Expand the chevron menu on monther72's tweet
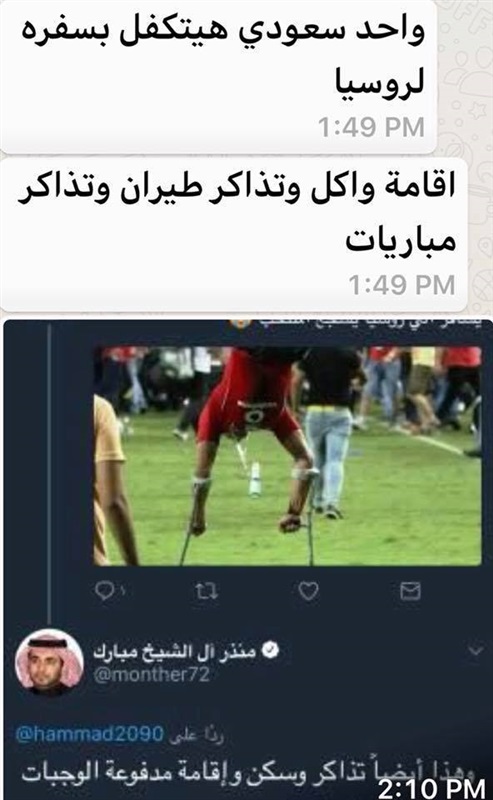The height and width of the screenshot is (800, 493). point(476,650)
